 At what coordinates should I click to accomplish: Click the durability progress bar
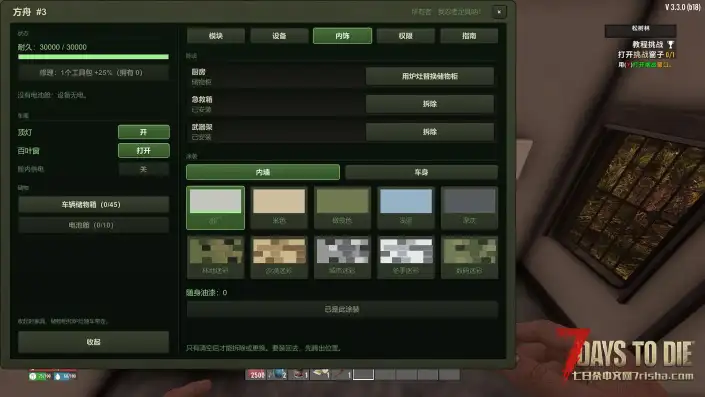click(94, 57)
